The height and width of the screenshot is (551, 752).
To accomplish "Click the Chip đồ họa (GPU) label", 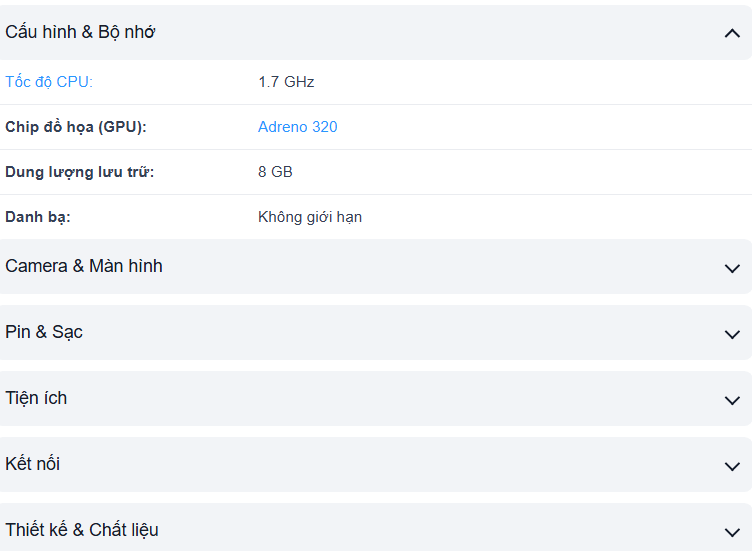I will coord(76,127).
